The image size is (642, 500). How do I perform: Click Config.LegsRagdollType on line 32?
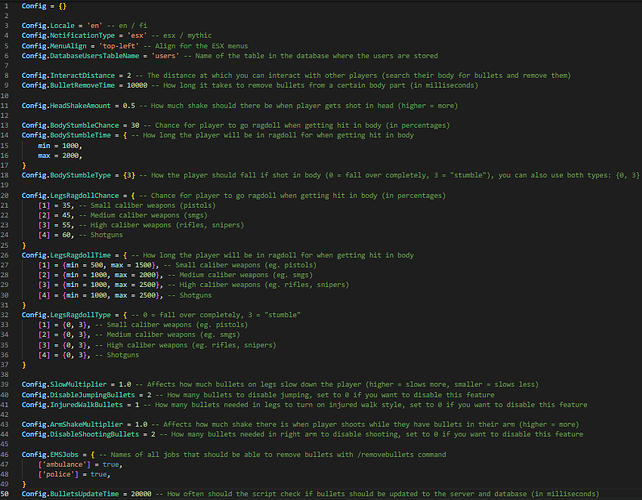[66, 315]
